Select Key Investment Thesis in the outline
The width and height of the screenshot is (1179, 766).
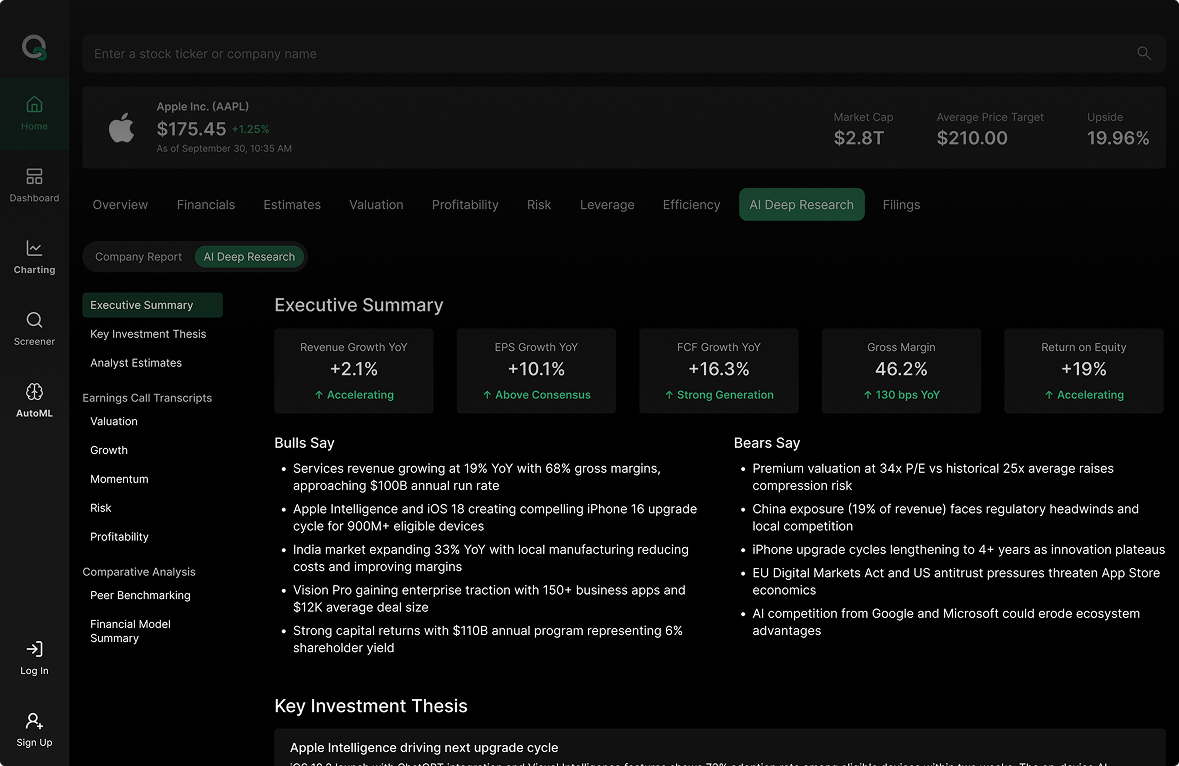click(148, 334)
